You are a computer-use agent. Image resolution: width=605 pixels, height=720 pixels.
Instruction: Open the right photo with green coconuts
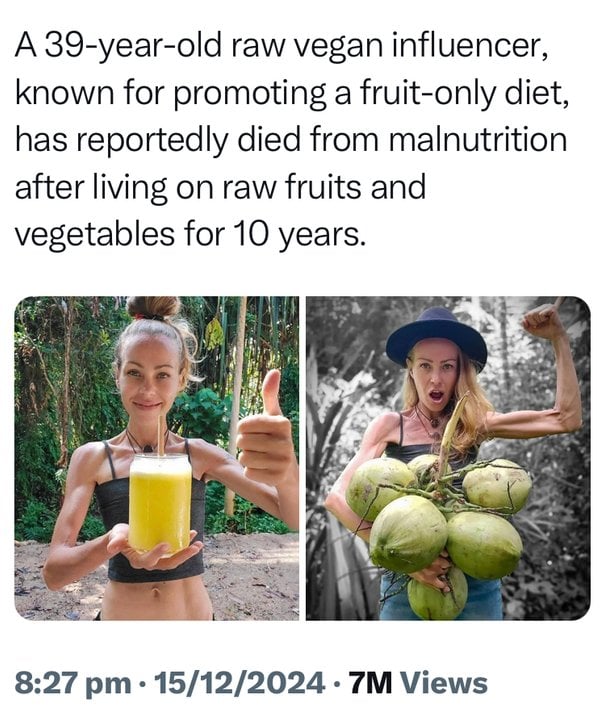point(448,458)
